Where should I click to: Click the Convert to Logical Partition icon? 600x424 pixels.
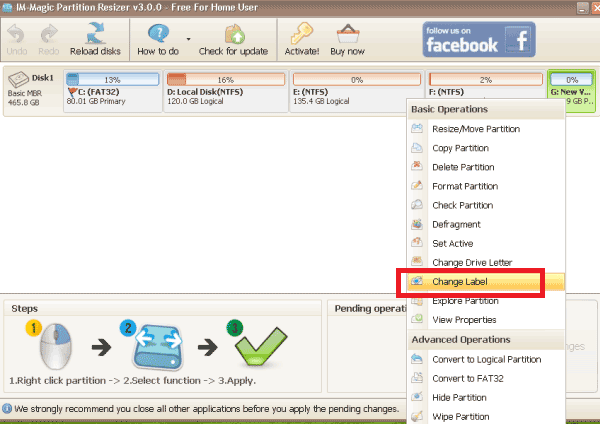417,359
